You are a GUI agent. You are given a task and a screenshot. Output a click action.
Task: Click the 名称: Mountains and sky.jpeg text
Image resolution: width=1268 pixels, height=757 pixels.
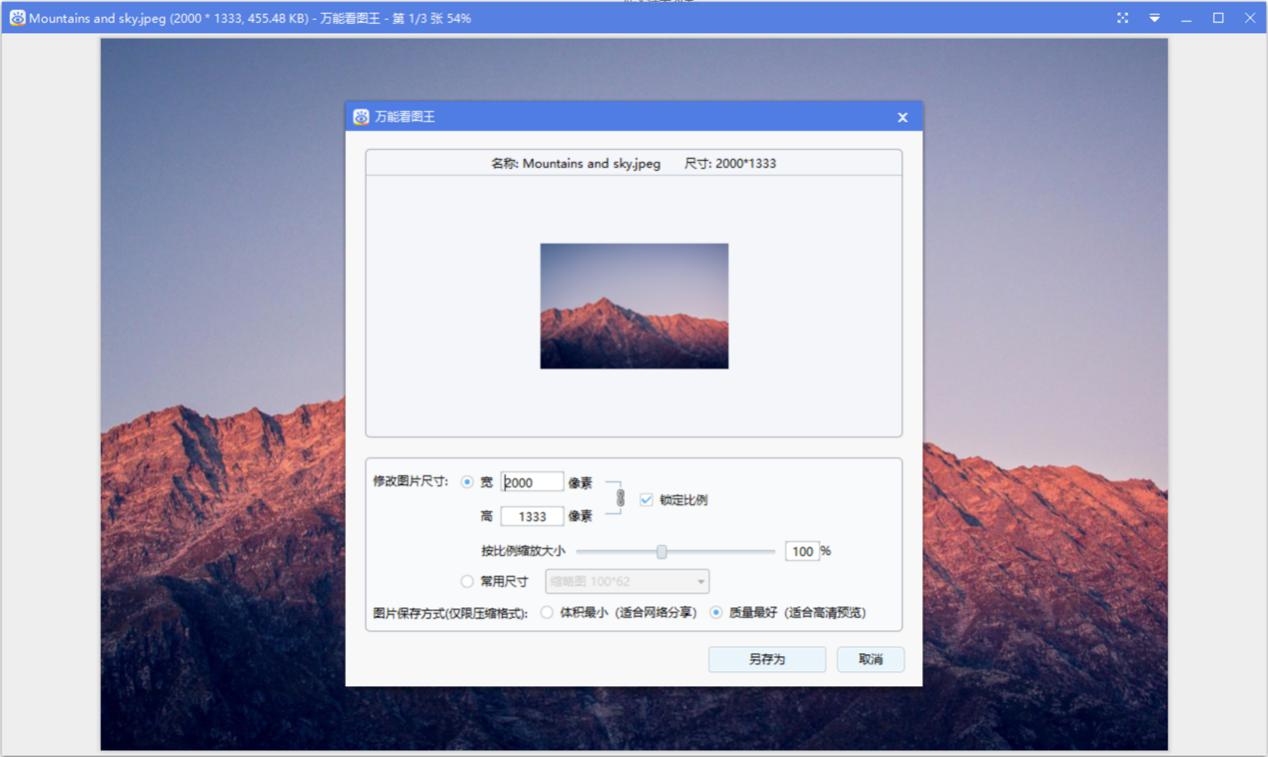576,163
